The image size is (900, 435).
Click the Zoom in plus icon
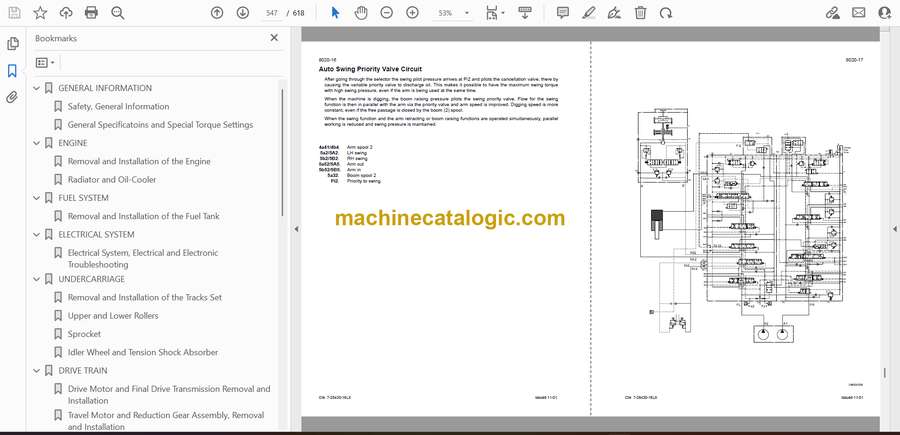click(413, 13)
